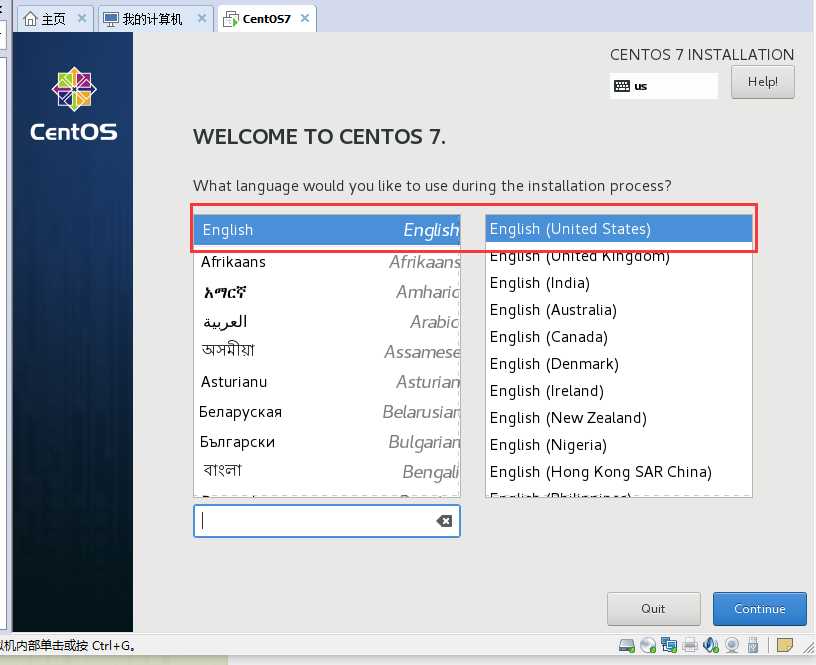This screenshot has height=665, width=816.
Task: Click the Continue button
Action: (759, 609)
